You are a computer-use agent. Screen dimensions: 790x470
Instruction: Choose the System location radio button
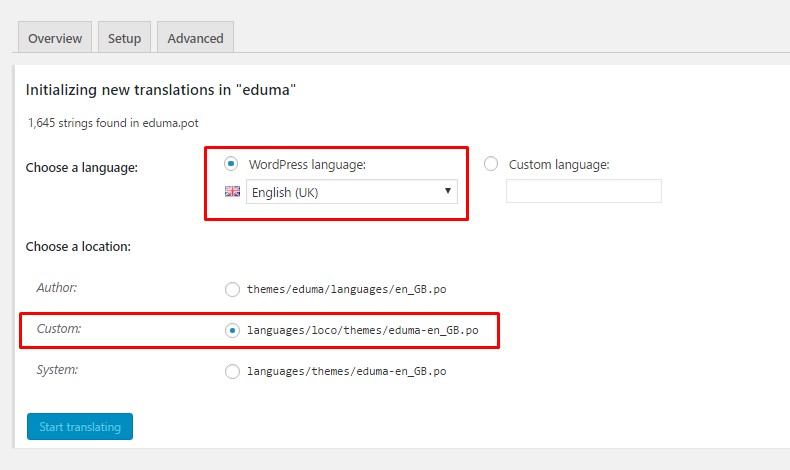232,371
